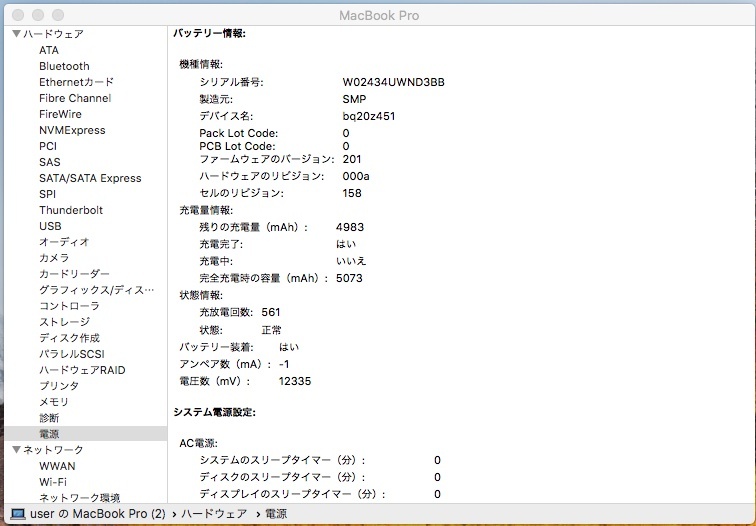
Task: Click battery condition value 正常
Action: tap(271, 330)
